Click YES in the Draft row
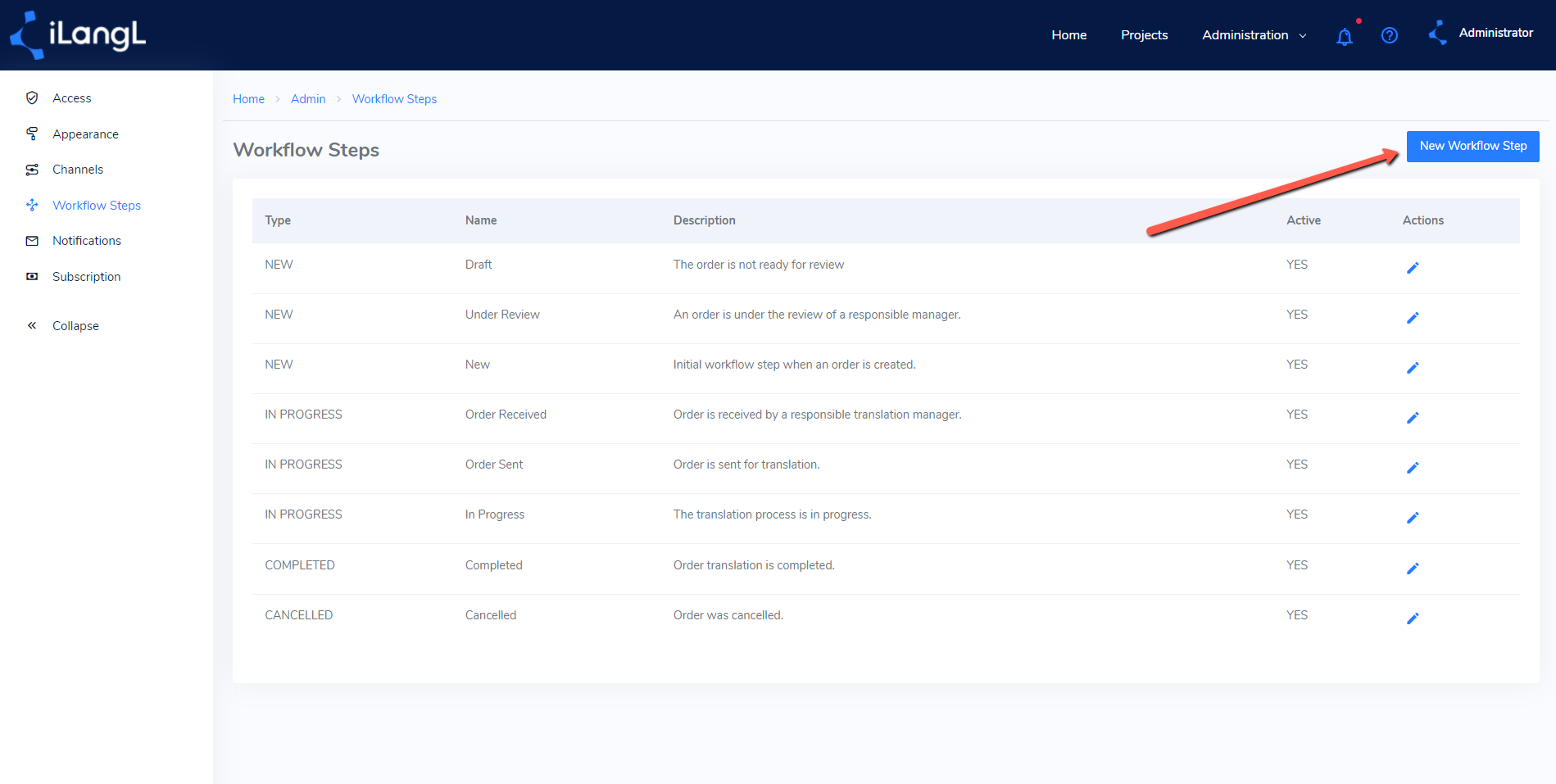This screenshot has height=784, width=1556. [x=1297, y=265]
